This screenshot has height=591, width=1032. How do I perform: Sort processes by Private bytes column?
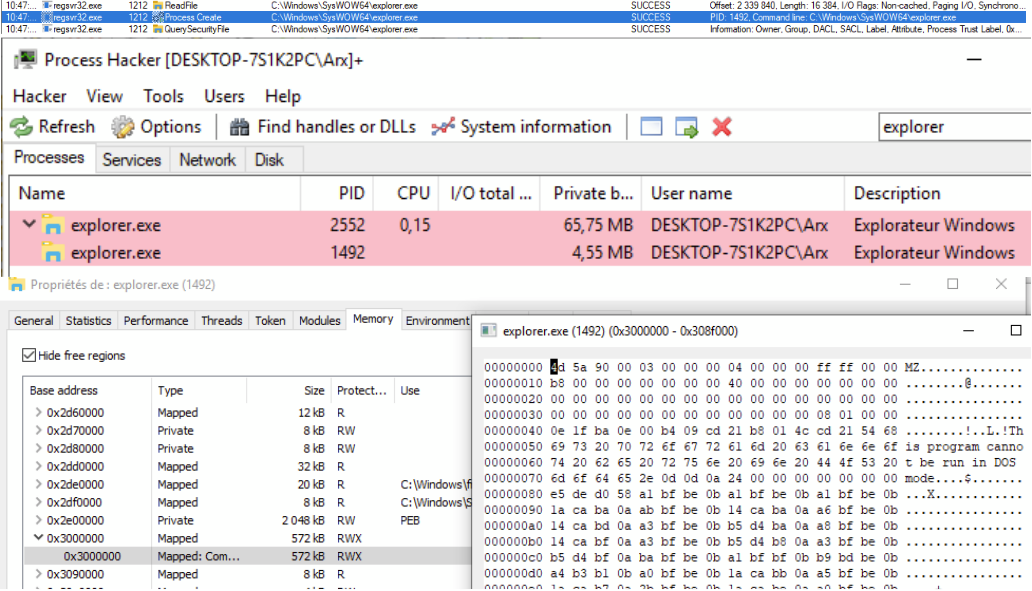pos(590,193)
